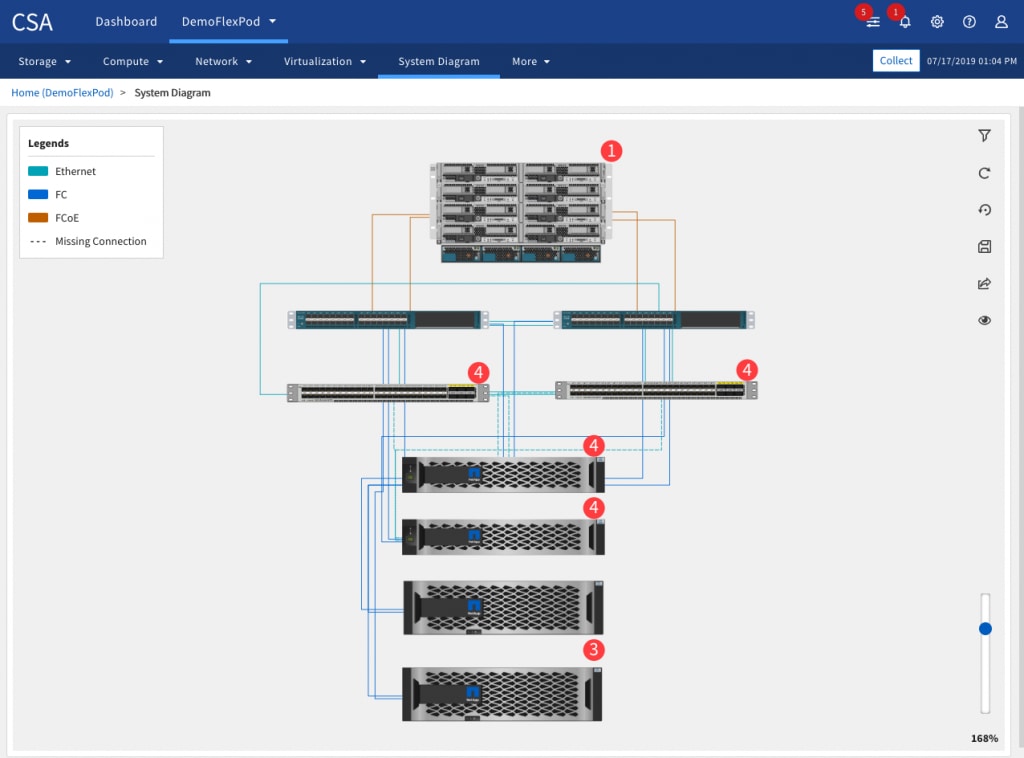The width and height of the screenshot is (1024, 758).
Task: Open the help question mark icon
Action: pyautogui.click(x=969, y=22)
